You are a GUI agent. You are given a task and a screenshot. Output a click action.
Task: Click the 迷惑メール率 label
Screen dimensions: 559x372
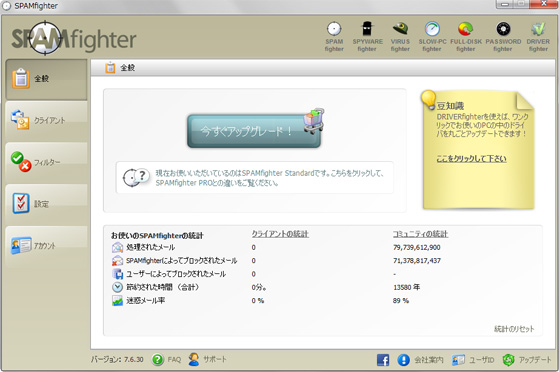pyautogui.click(x=145, y=301)
